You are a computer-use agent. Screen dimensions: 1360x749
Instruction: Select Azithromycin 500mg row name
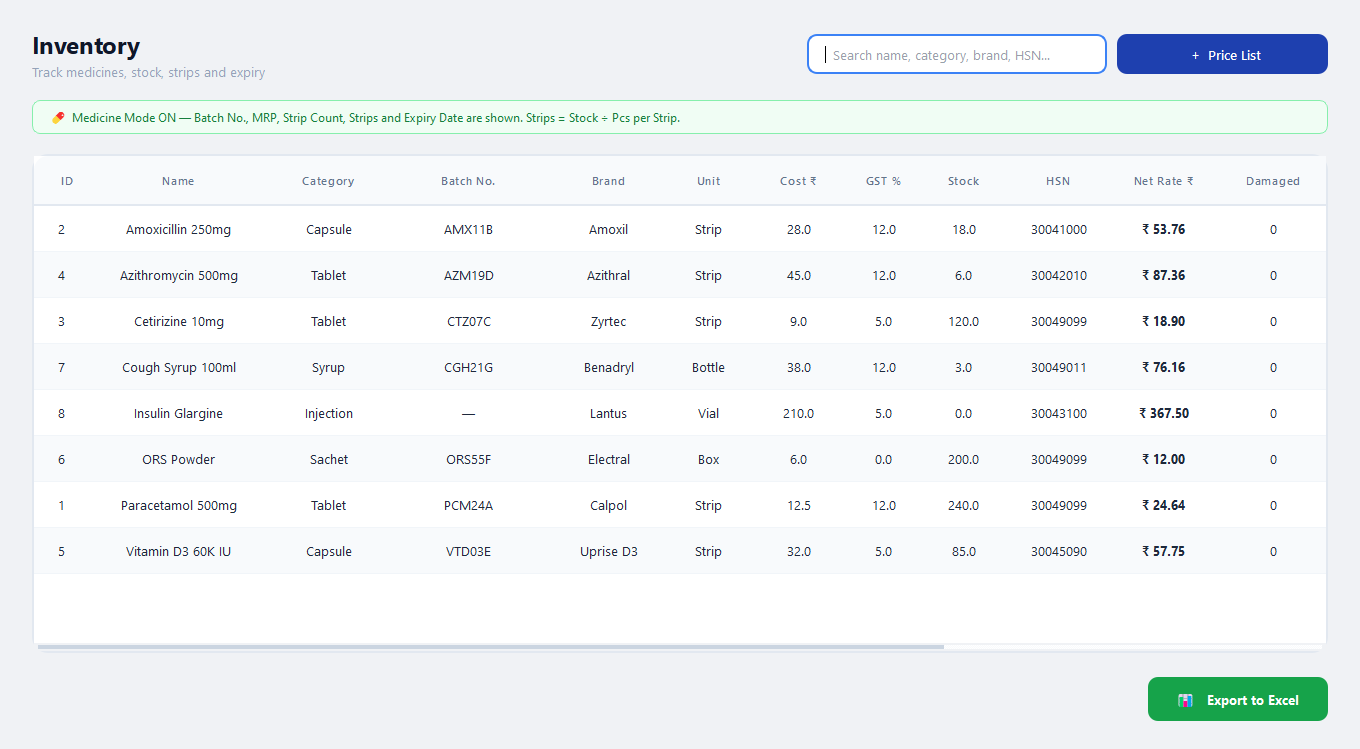coord(178,275)
